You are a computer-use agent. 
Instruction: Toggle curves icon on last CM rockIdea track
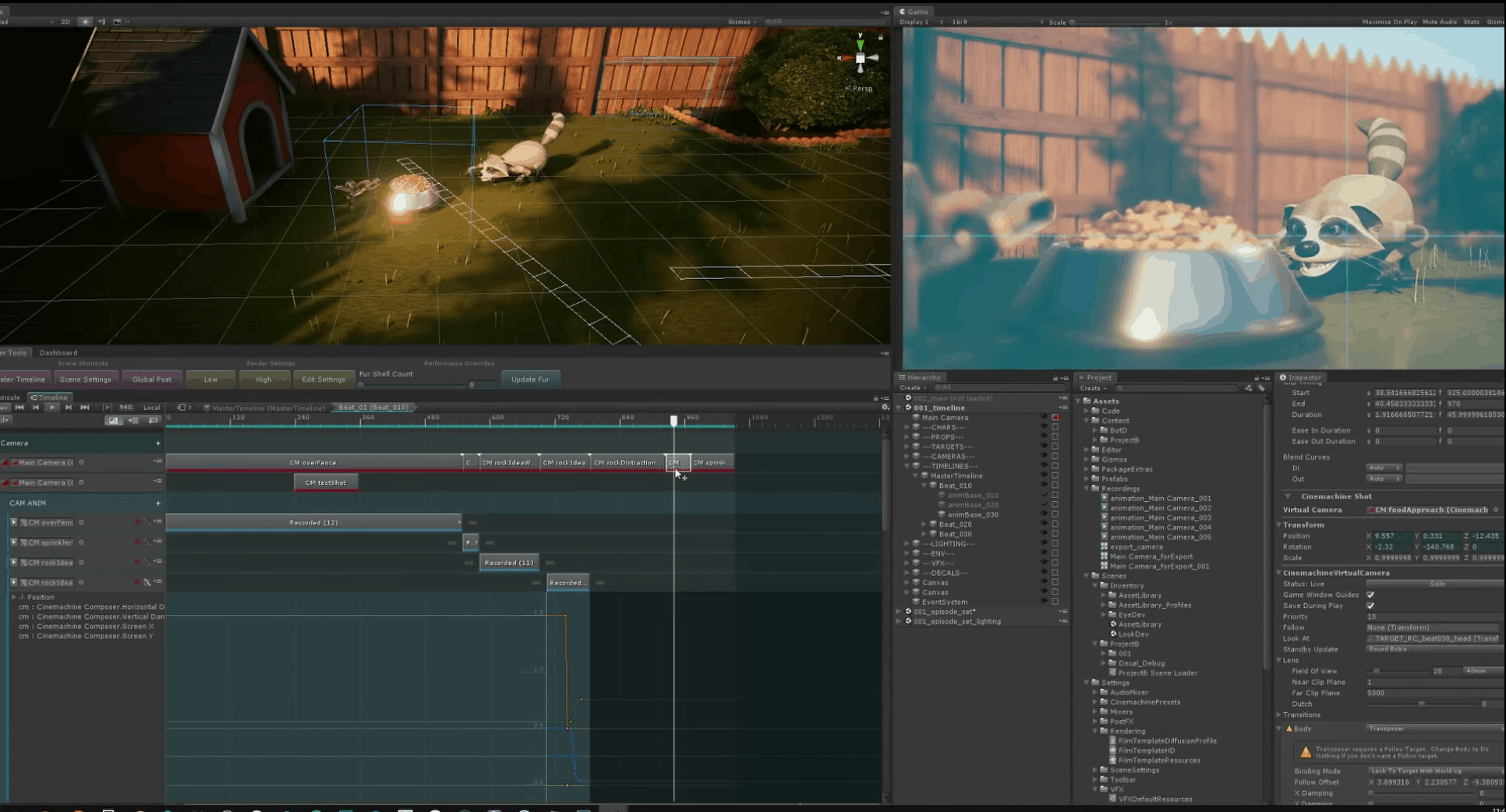point(147,582)
